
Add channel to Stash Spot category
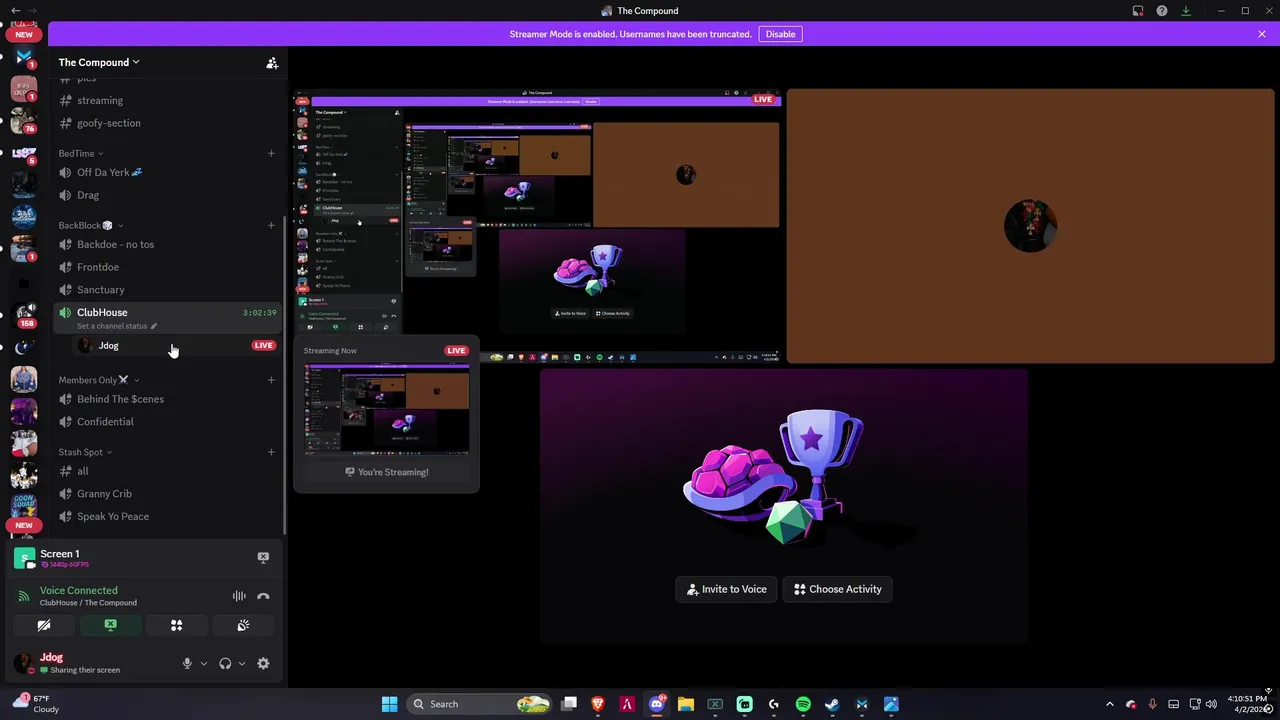pos(271,452)
